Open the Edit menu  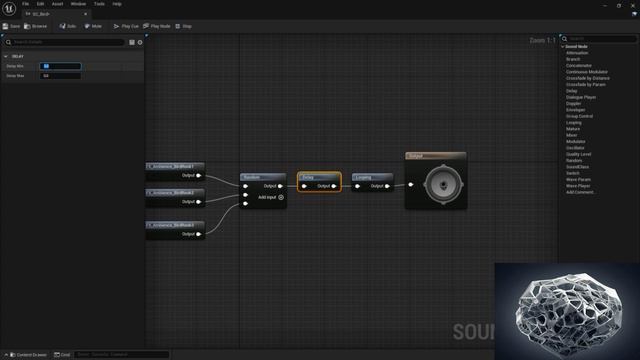coord(40,4)
